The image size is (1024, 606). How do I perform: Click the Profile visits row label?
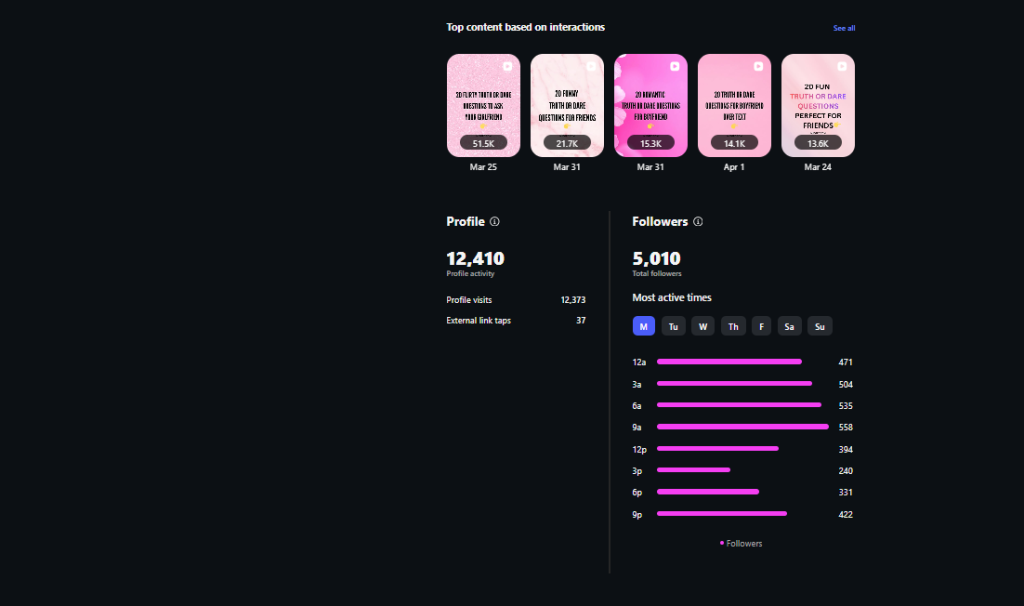[469, 300]
